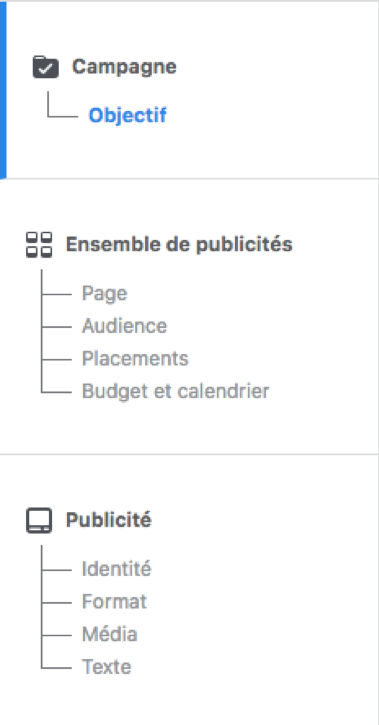This screenshot has height=725, width=379.
Task: Click the blue active-section indicator bar
Action: point(3,90)
